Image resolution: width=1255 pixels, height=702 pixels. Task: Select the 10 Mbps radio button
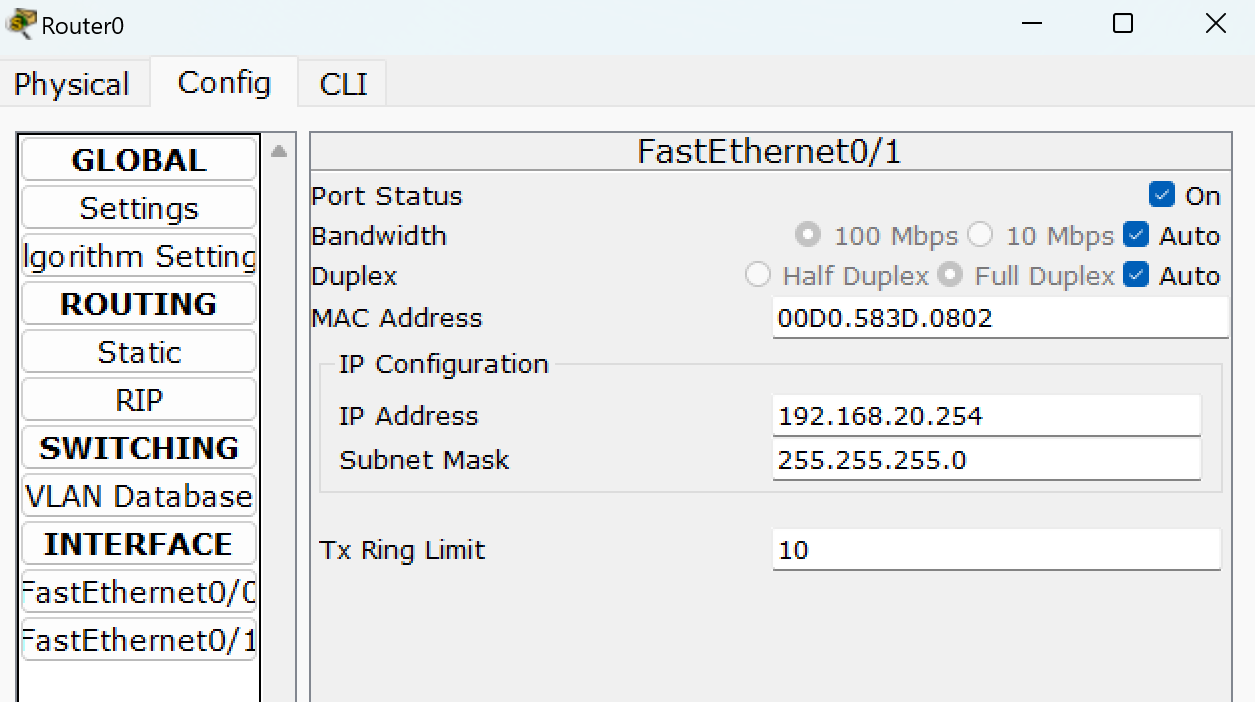pyautogui.click(x=980, y=235)
